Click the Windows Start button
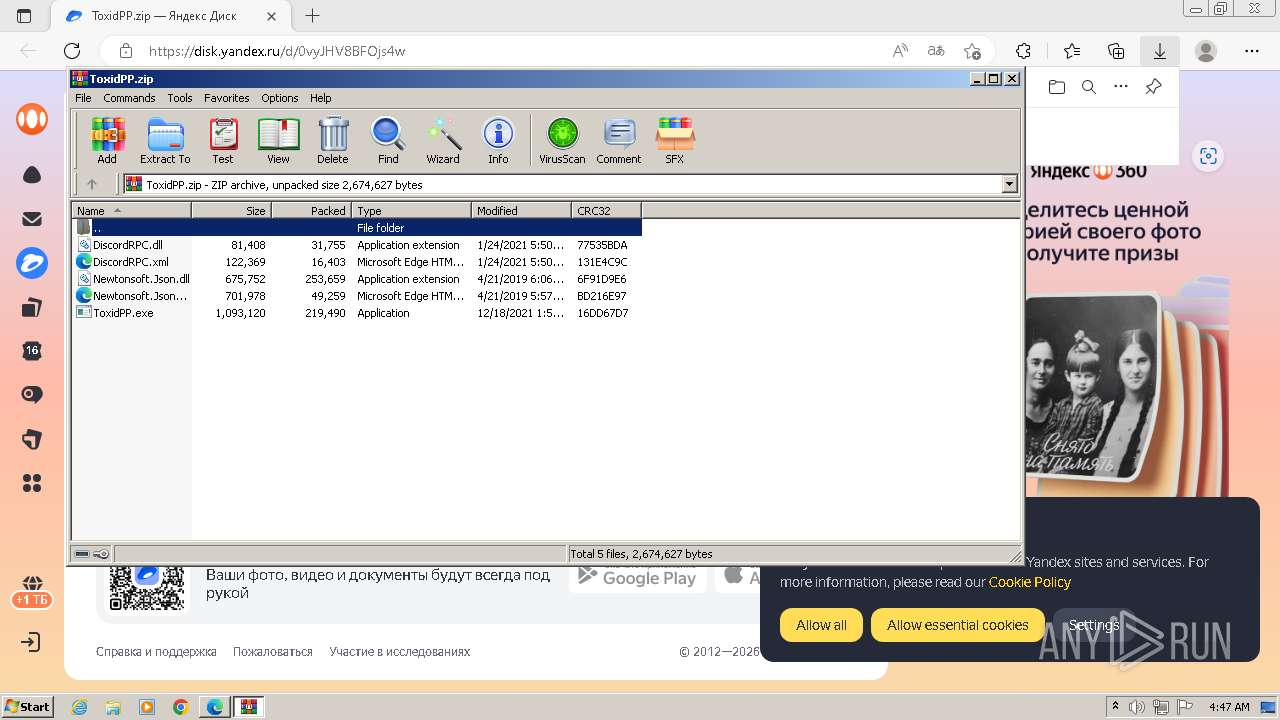The image size is (1280, 720). tap(28, 707)
